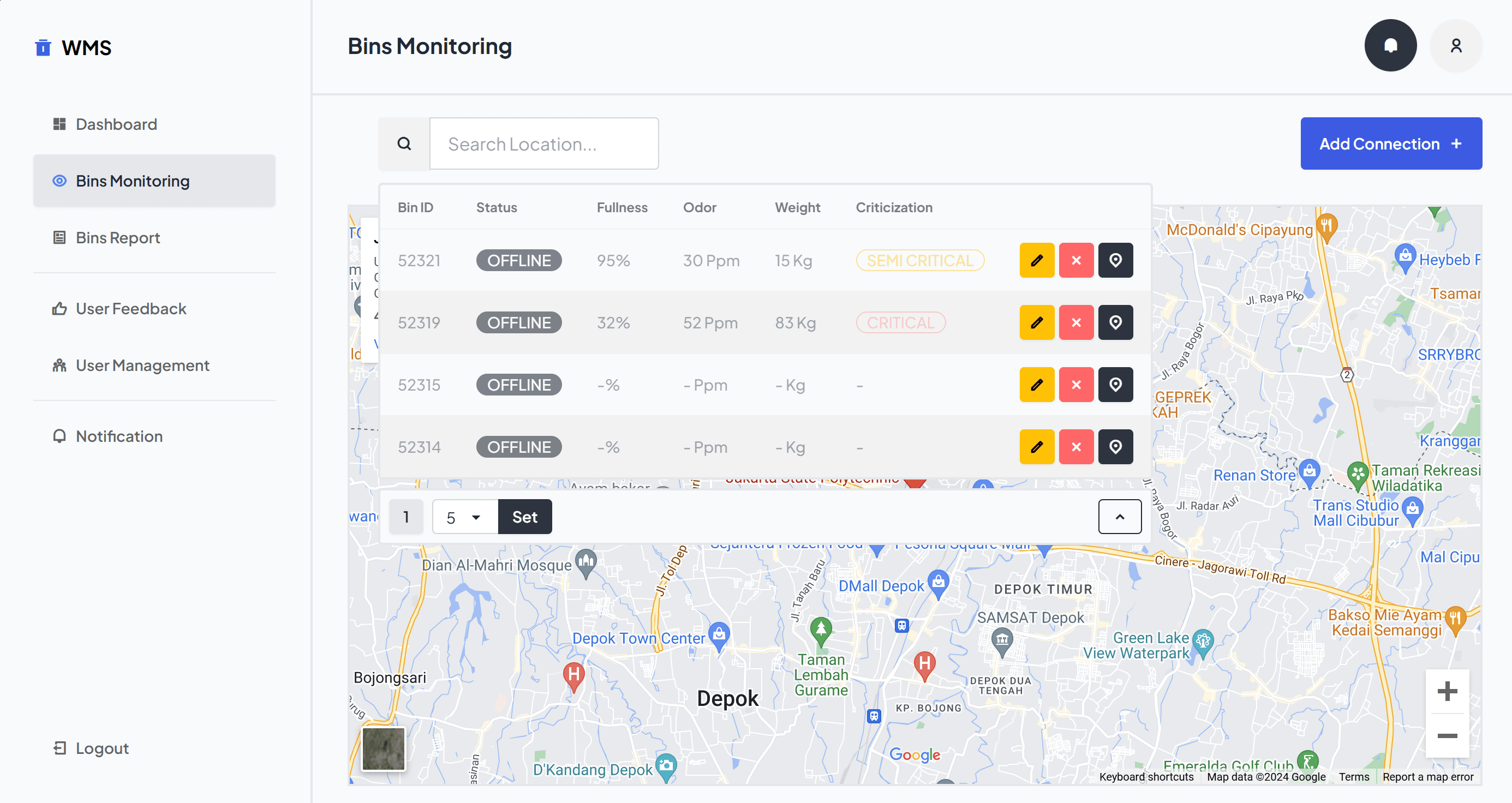This screenshot has width=1512, height=803.
Task: Click the WMS trash bin logo
Action: (x=43, y=47)
